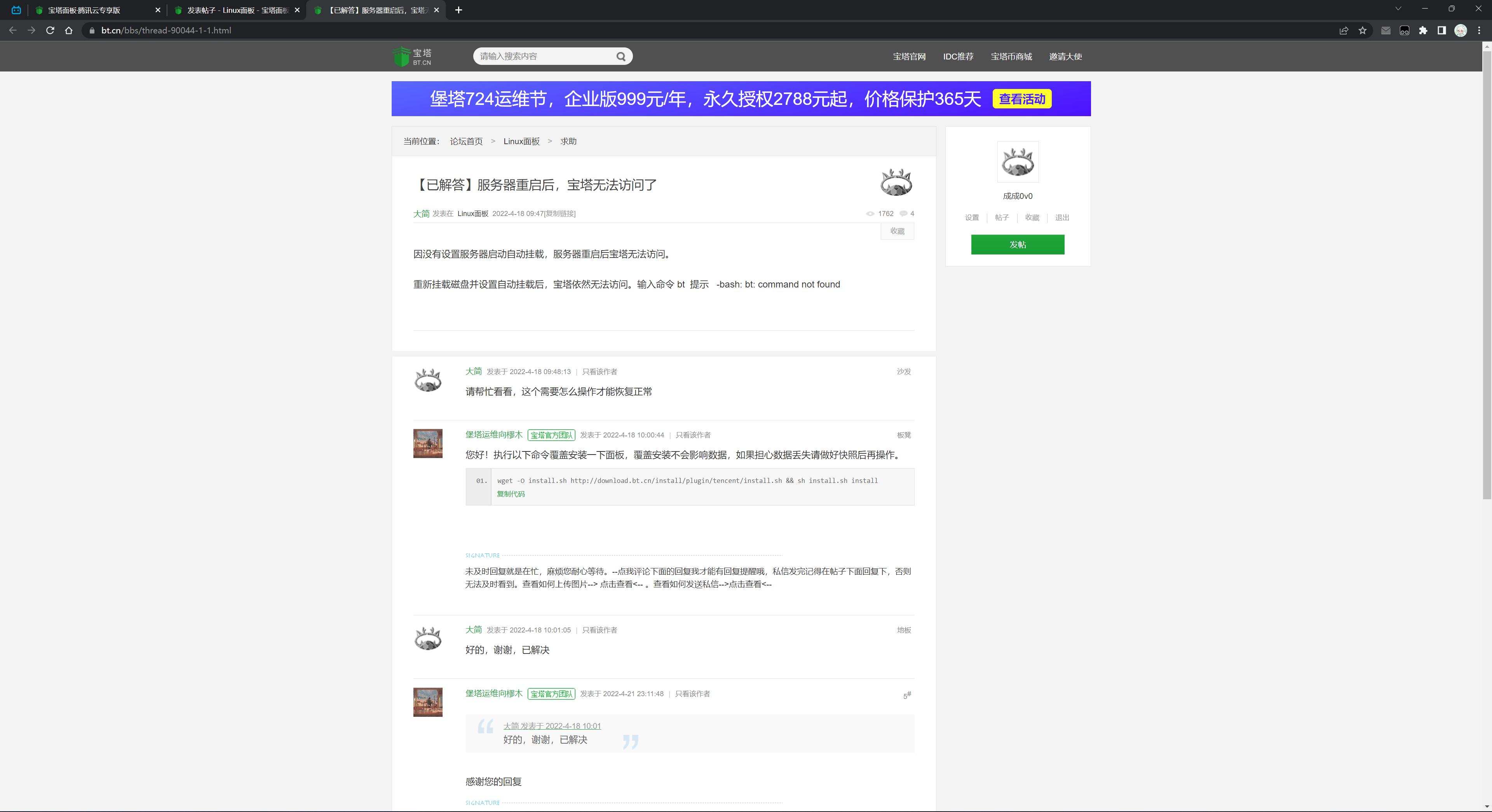
Task: Click the browser forward arrow
Action: [31, 30]
